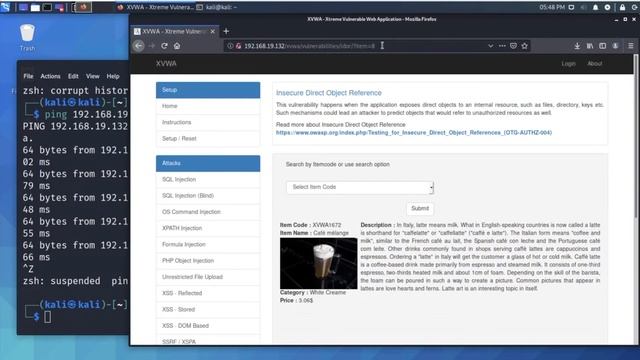This screenshot has width=640, height=360.
Task: Open terminal File menu
Action: click(x=28, y=76)
